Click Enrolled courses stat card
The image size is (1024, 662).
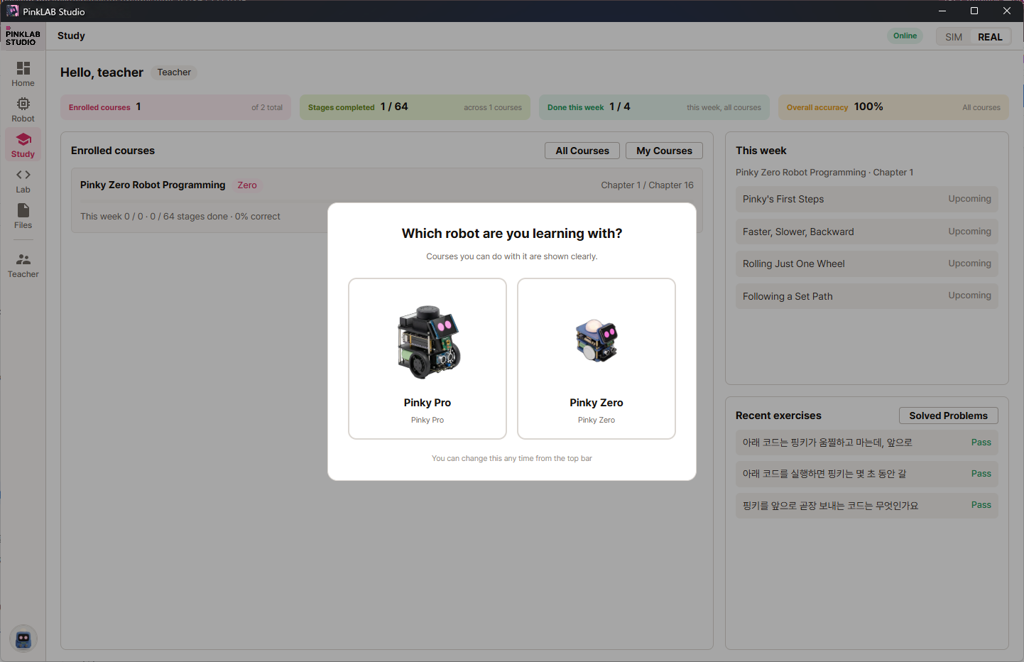point(176,107)
